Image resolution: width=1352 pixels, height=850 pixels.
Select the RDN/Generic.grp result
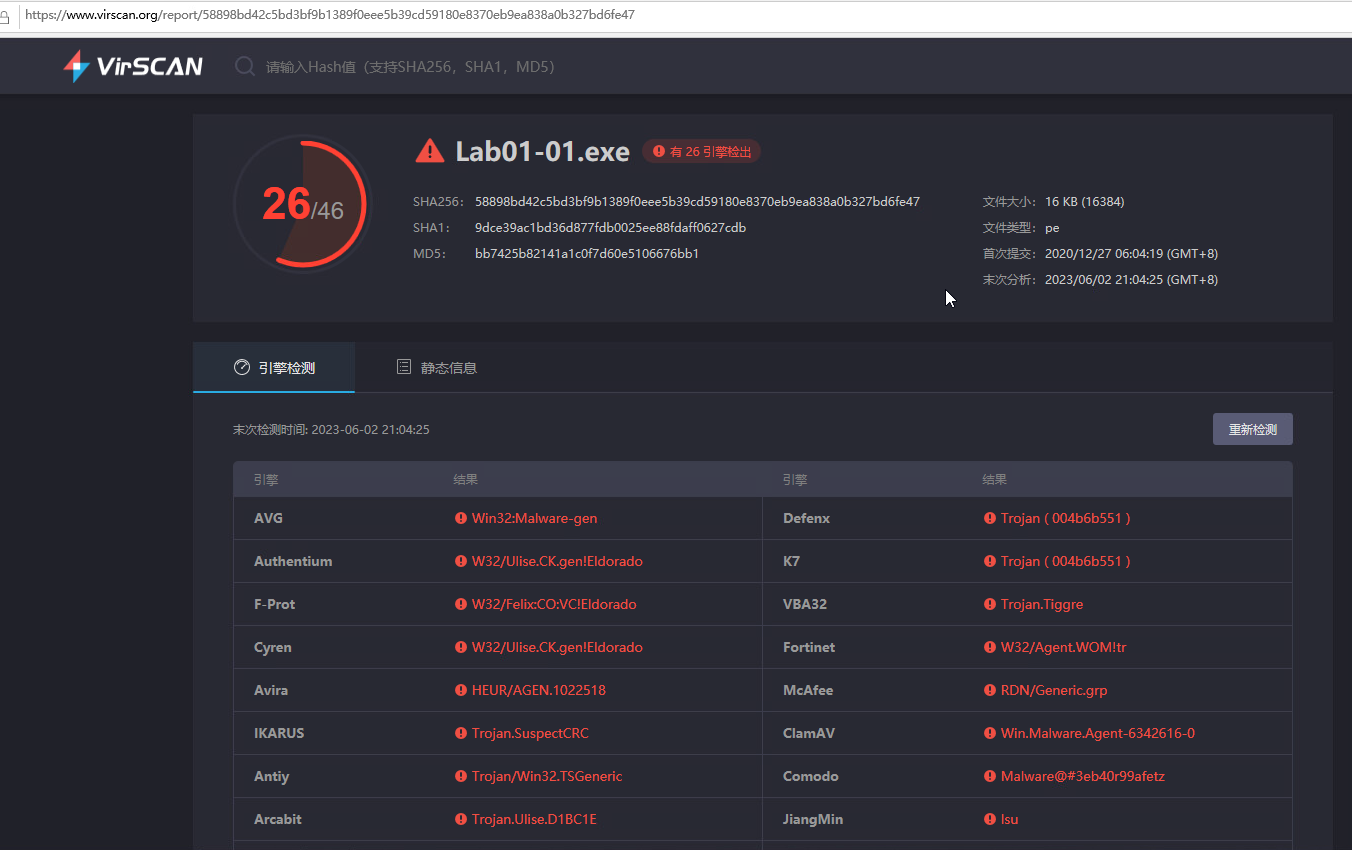click(1054, 690)
